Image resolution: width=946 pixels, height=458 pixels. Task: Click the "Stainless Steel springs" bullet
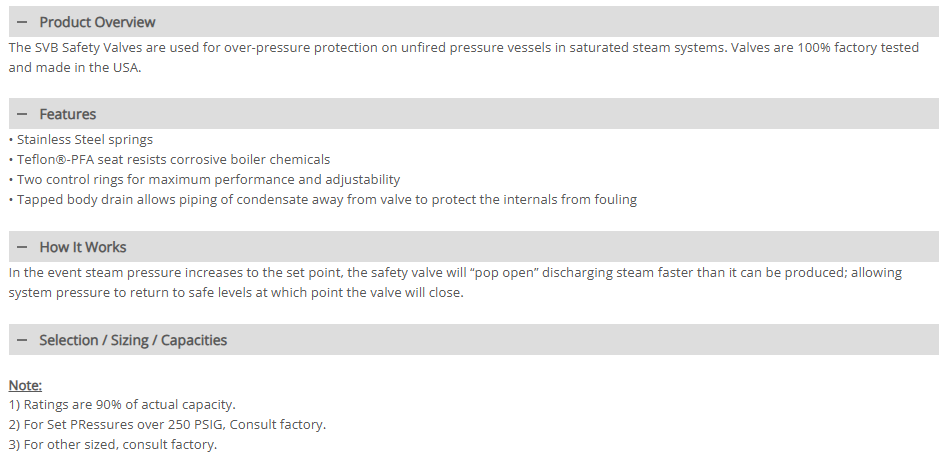tap(84, 139)
